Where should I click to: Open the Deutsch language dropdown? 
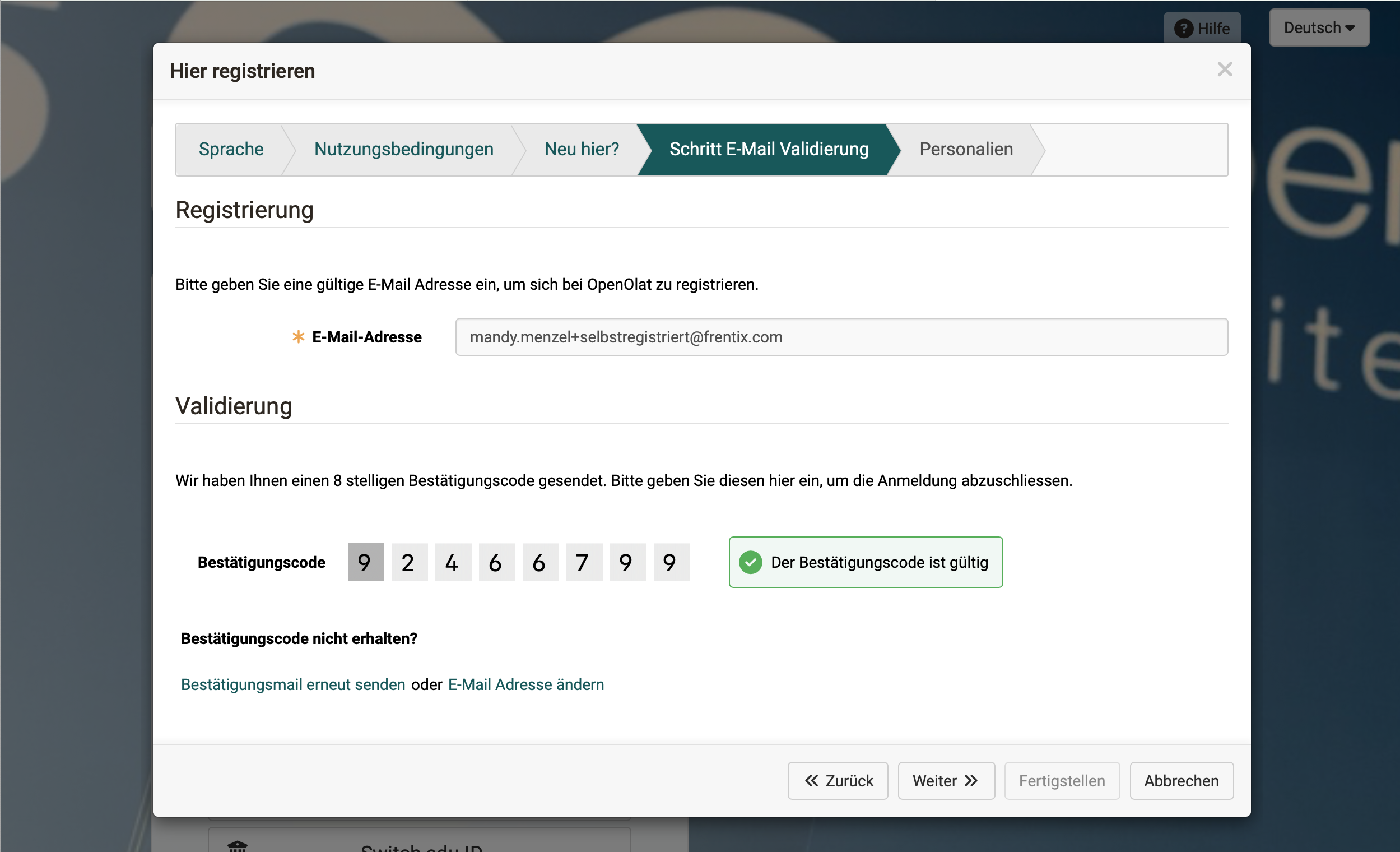[x=1319, y=27]
